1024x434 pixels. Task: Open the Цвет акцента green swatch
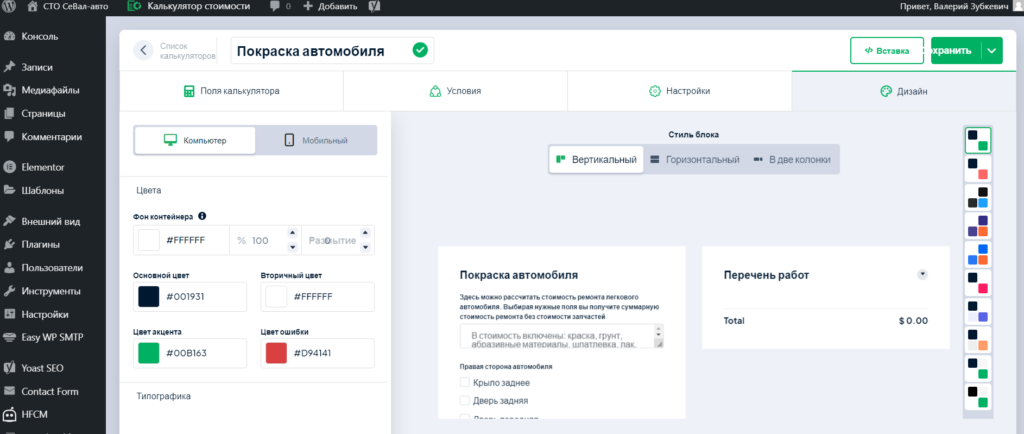(149, 353)
